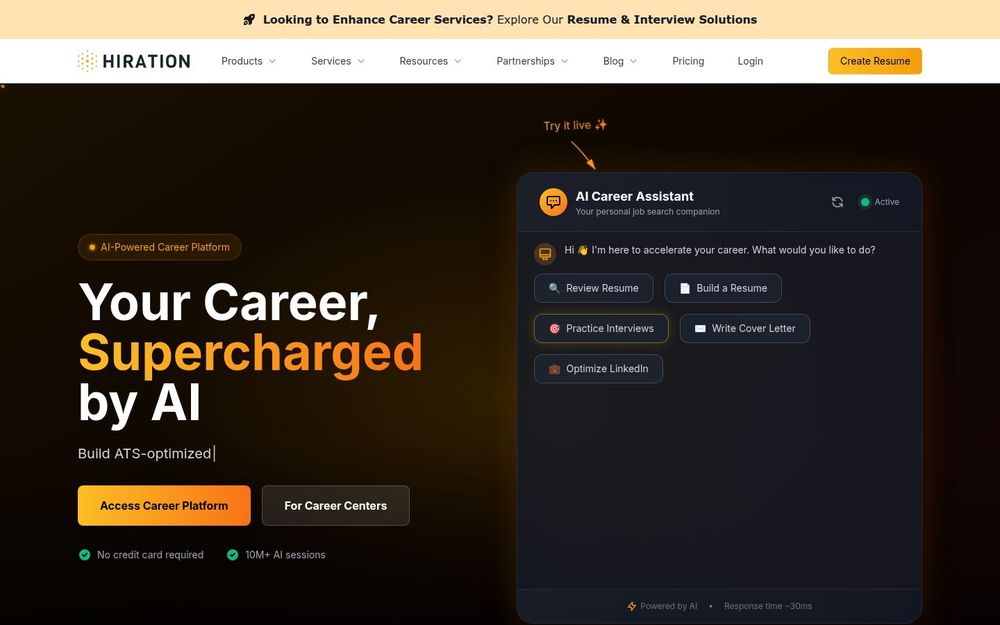Click the green Active status dot
Screen dimensions: 1000x625
pyautogui.click(x=865, y=202)
